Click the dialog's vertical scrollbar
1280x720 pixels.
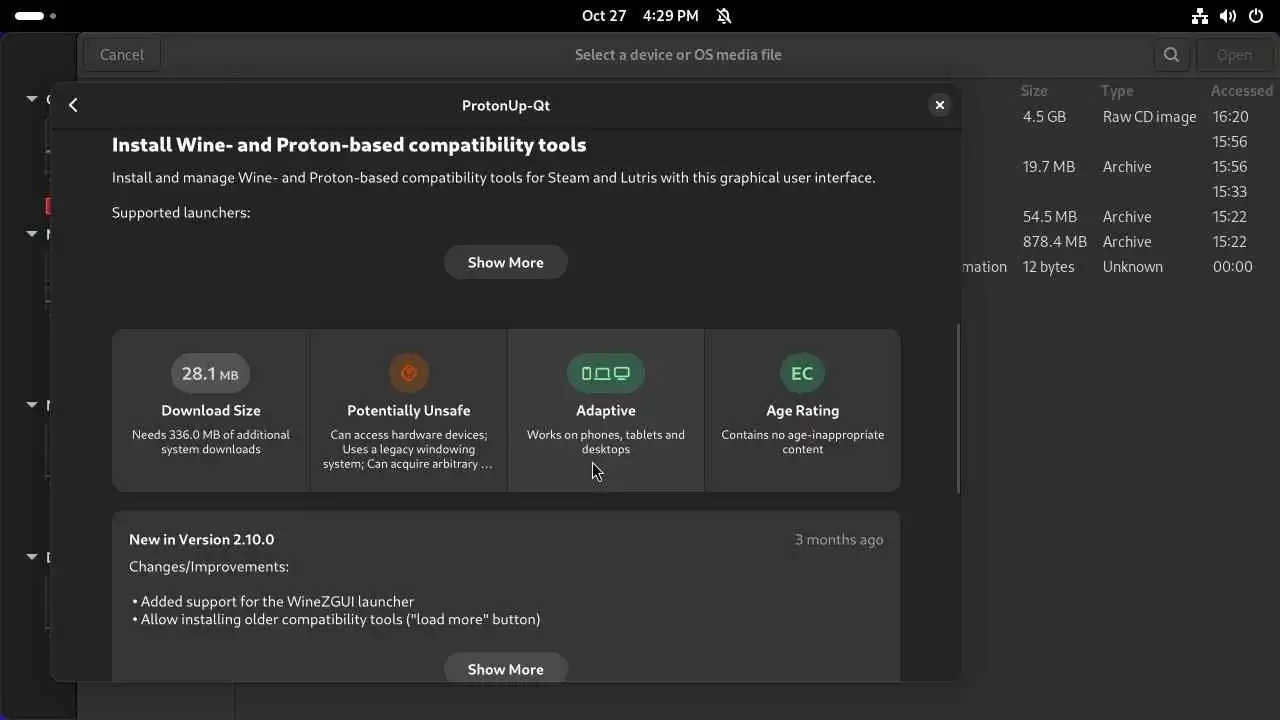point(958,408)
